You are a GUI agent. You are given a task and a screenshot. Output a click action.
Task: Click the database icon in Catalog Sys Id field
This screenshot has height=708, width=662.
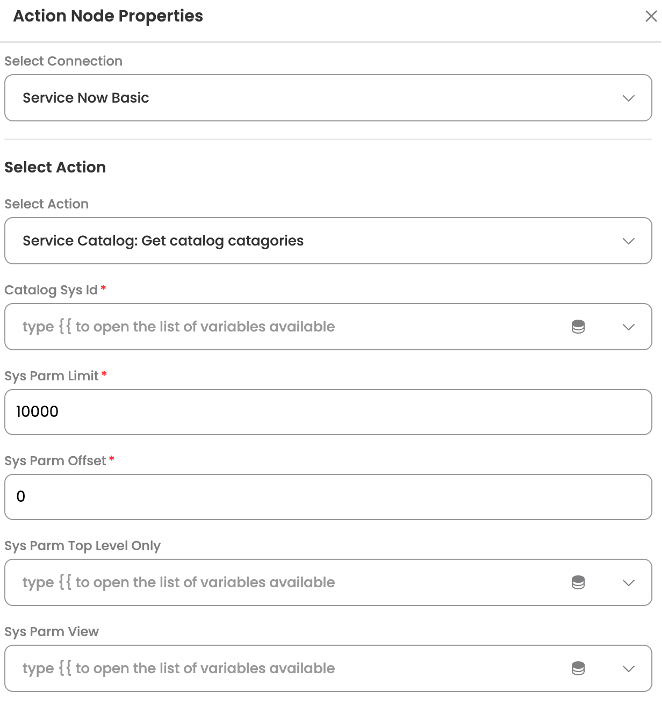pos(578,327)
